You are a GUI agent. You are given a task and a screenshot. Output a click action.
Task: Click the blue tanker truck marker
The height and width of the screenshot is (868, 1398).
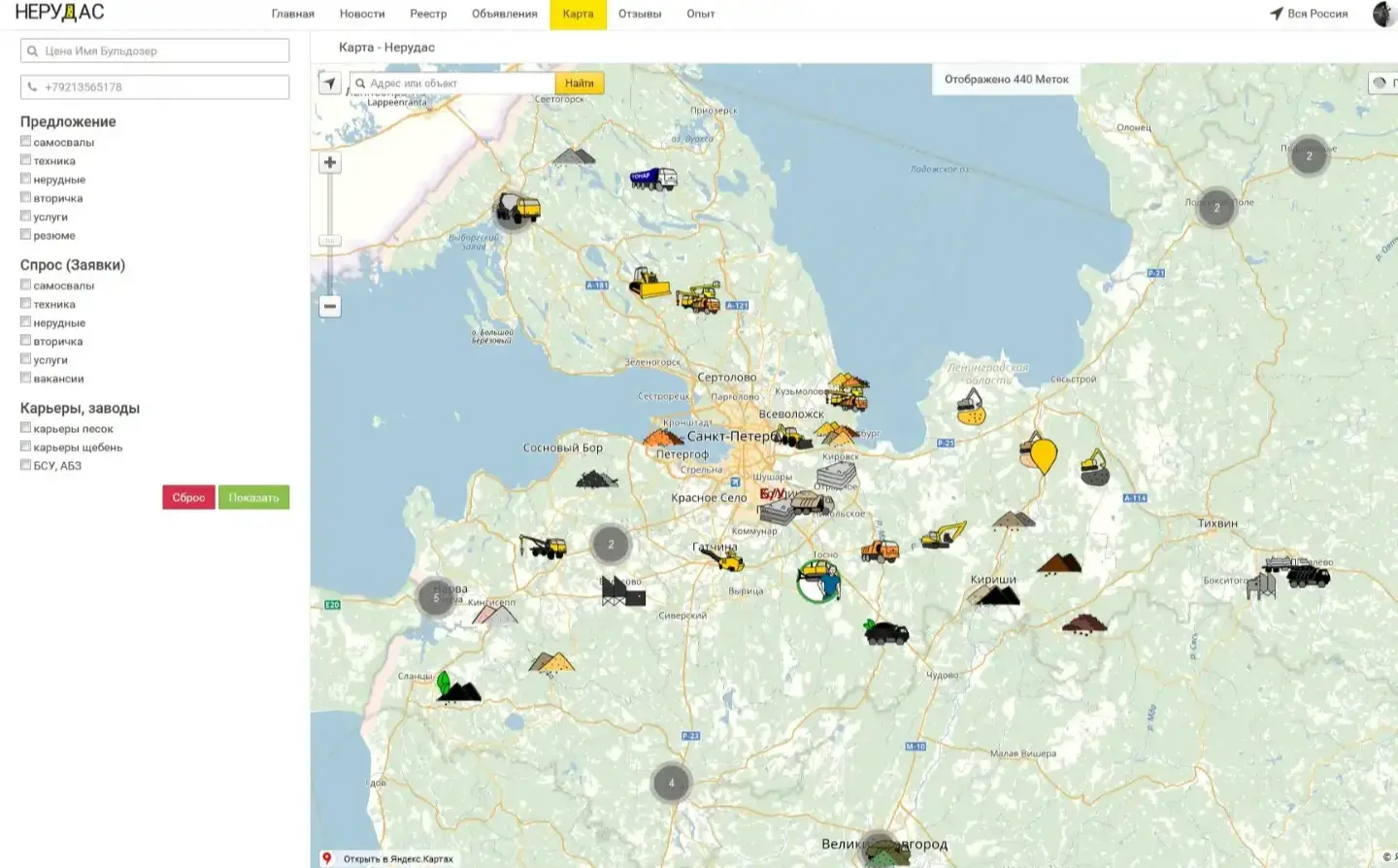[653, 179]
